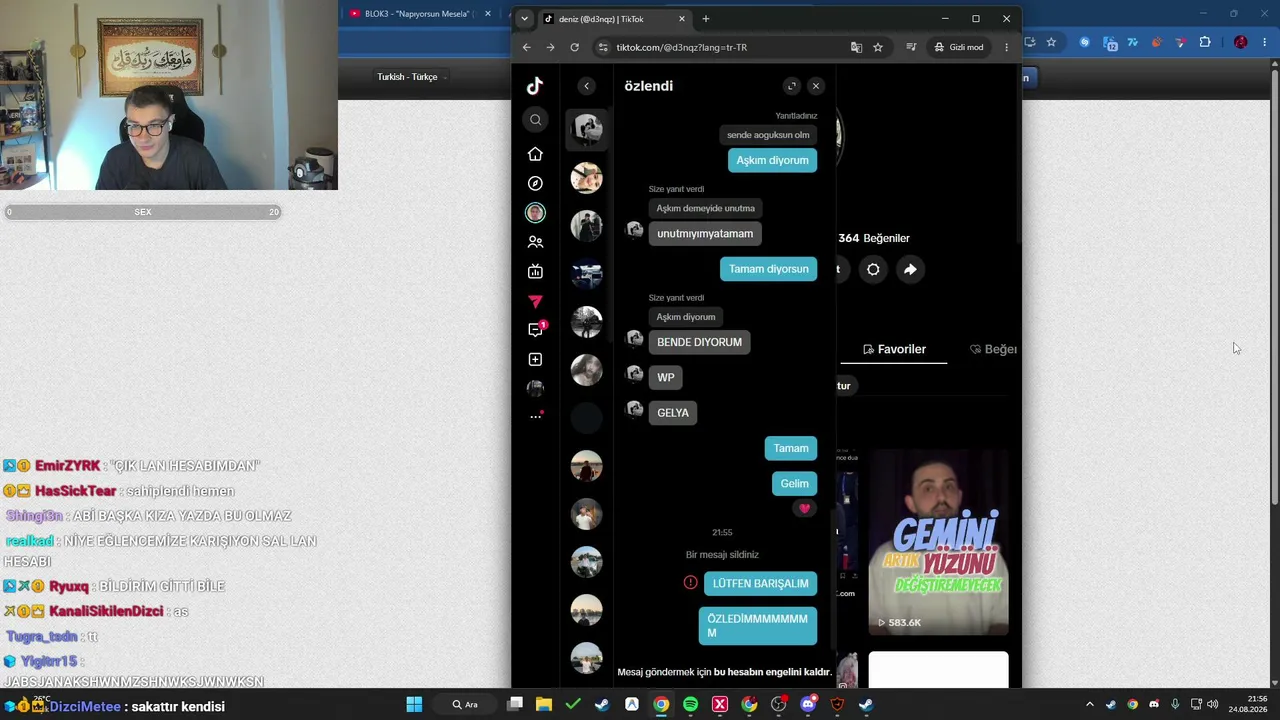
Task: Close the özlendi chat panel
Action: click(816, 86)
